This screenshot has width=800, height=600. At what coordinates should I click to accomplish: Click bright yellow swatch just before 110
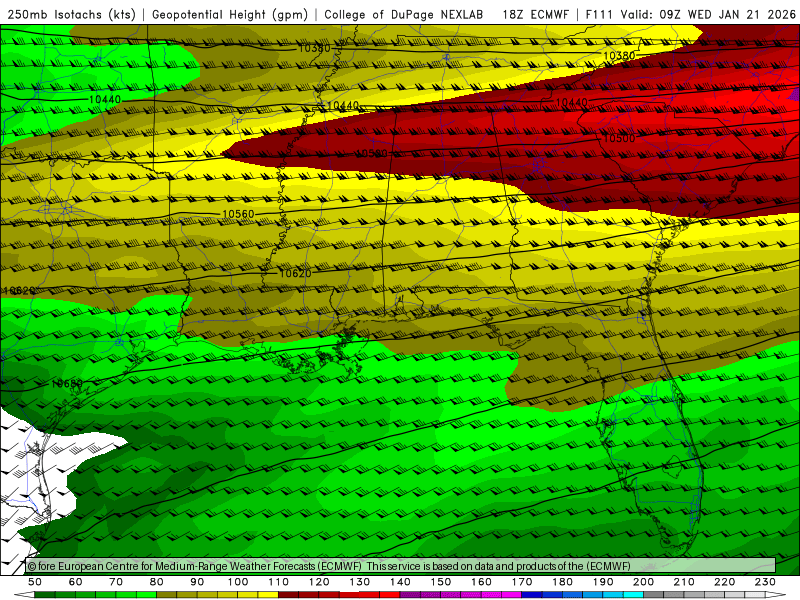[268, 595]
